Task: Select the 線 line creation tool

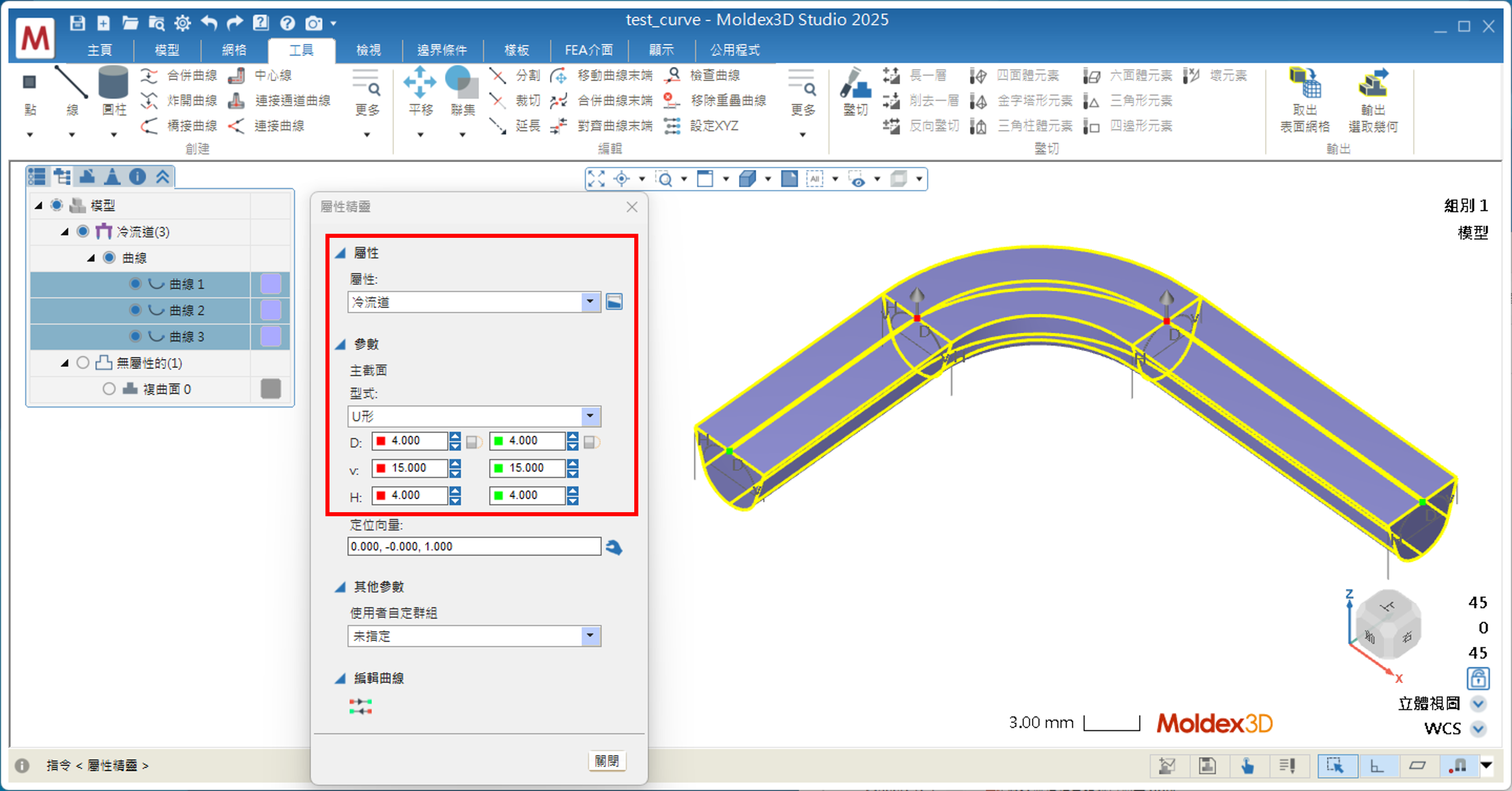Action: click(x=71, y=93)
